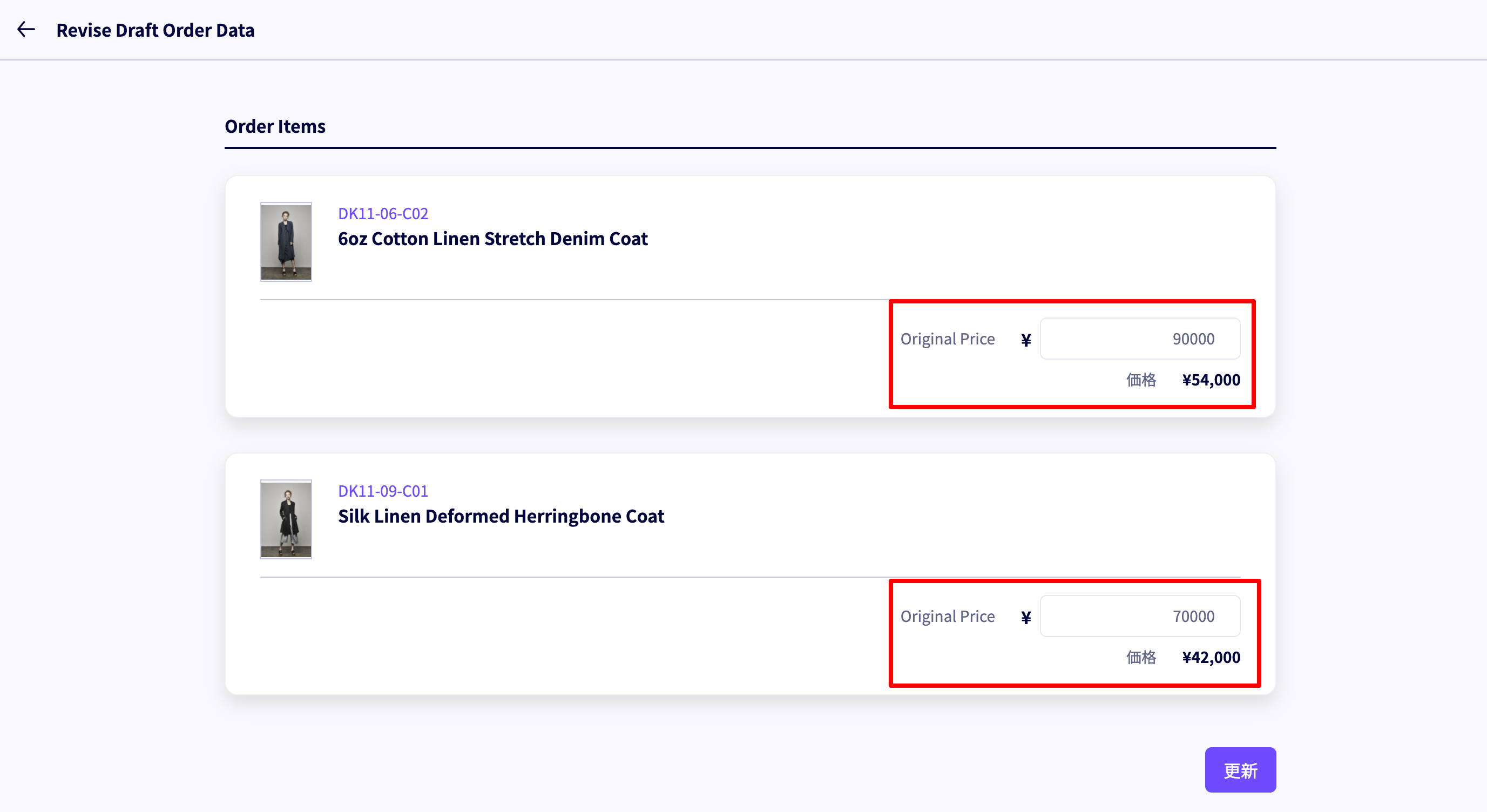The image size is (1487, 812).
Task: Click the Revise Draft Order Data title
Action: coord(156,30)
